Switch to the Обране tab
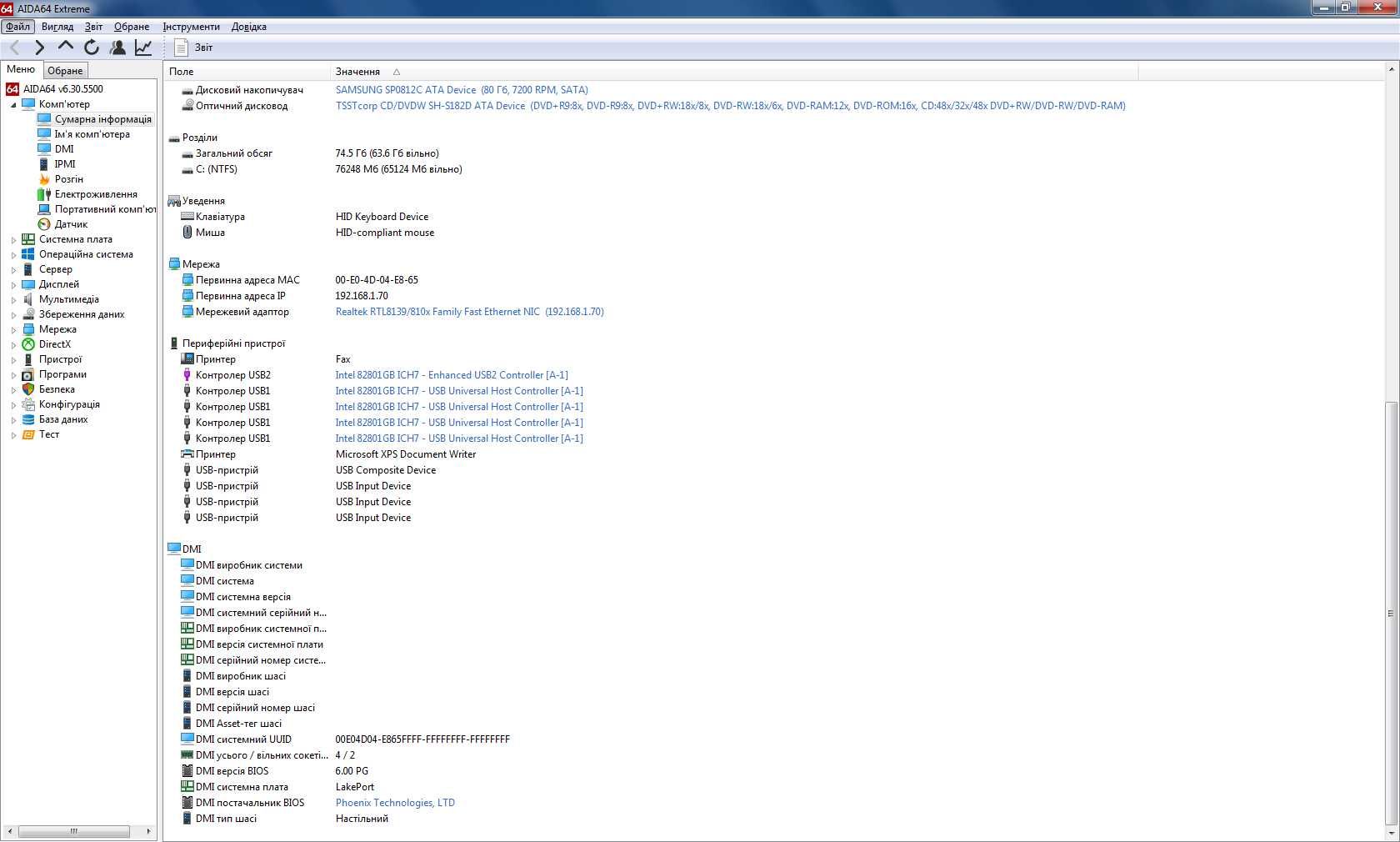This screenshot has height=842, width=1400. pos(65,71)
